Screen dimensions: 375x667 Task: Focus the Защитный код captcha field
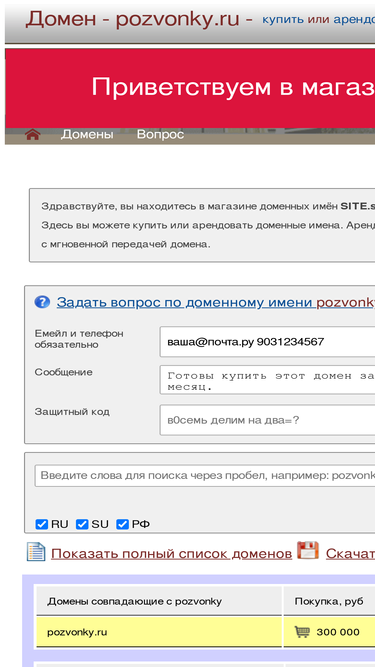pos(267,420)
